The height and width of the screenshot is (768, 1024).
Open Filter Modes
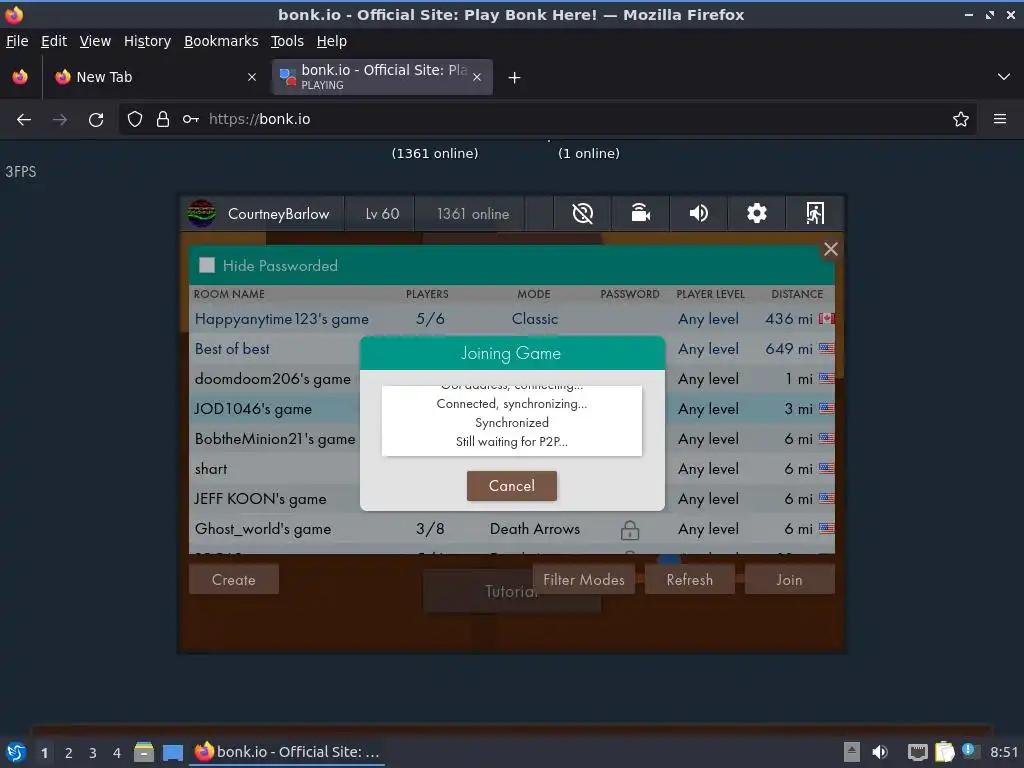(x=584, y=579)
